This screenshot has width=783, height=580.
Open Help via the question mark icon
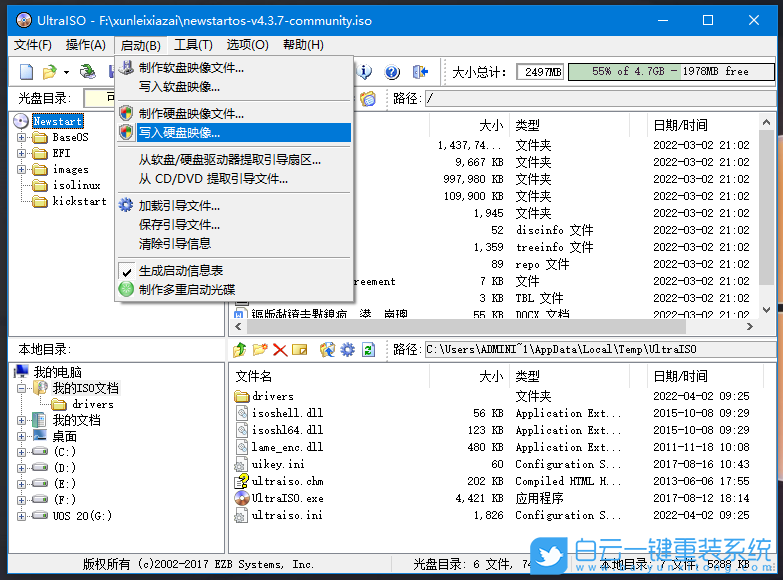pos(392,72)
